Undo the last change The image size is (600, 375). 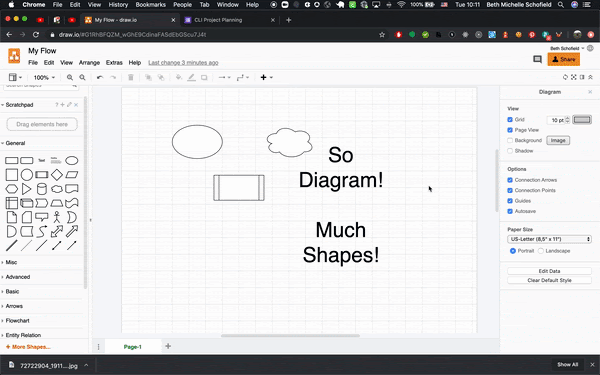coord(100,77)
